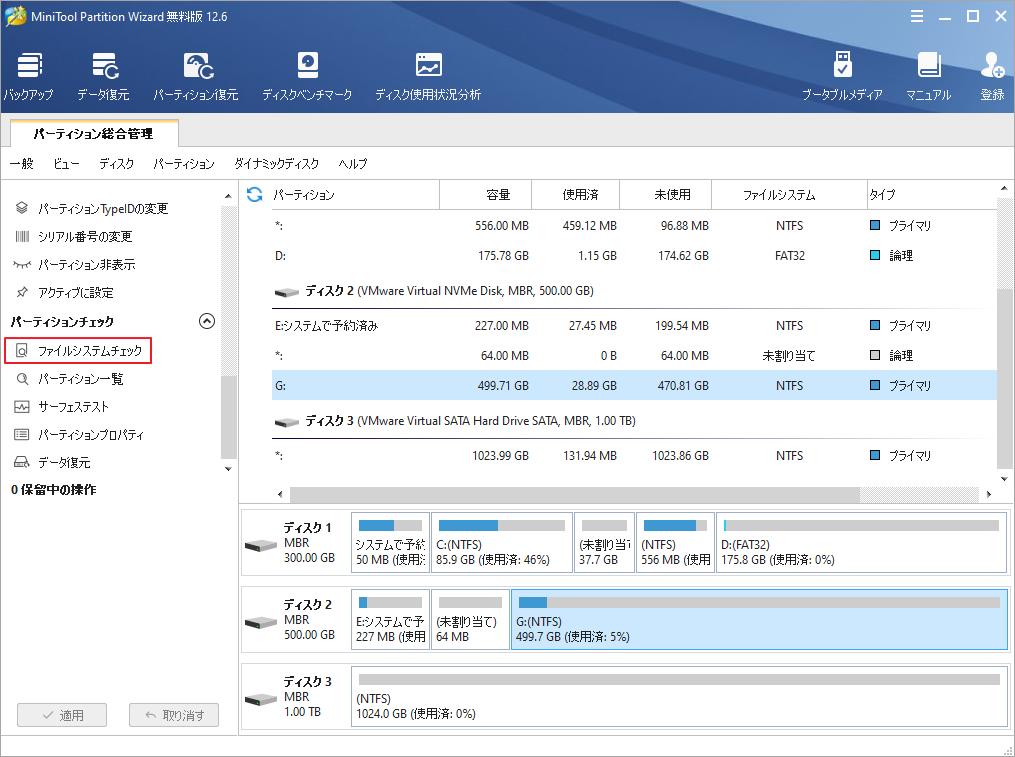Sort by 使用済 column header
This screenshot has width=1015, height=757.
(575, 194)
